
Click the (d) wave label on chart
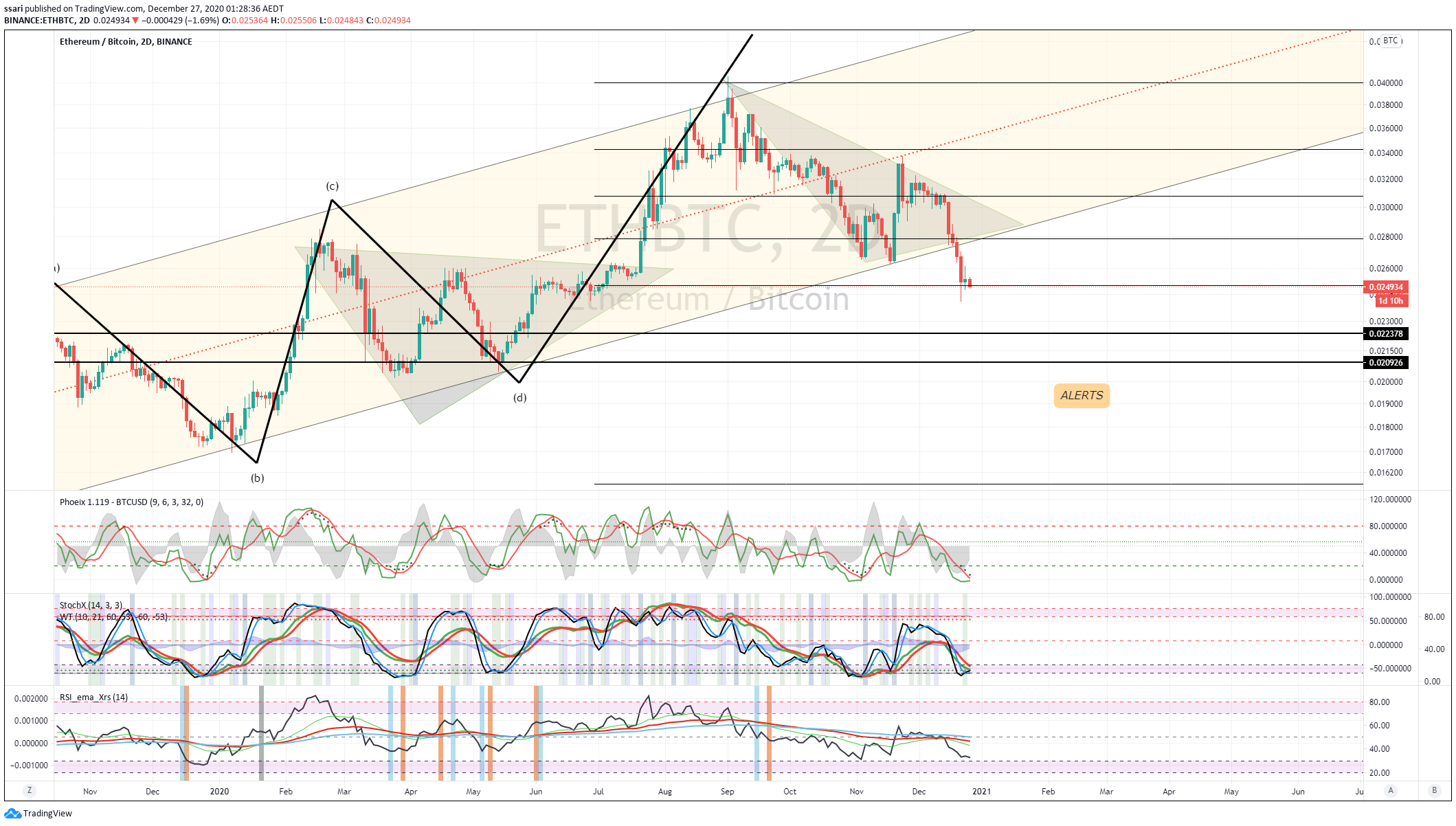[520, 398]
